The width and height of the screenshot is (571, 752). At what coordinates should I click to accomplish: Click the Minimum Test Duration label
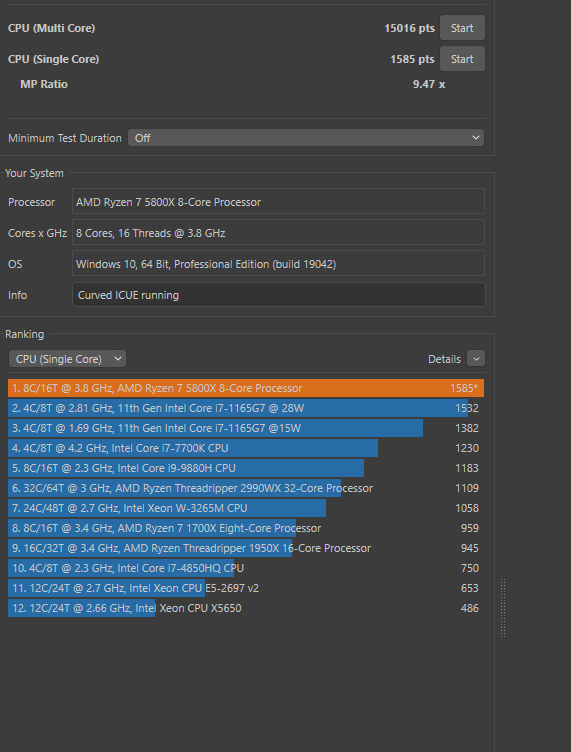(65, 138)
